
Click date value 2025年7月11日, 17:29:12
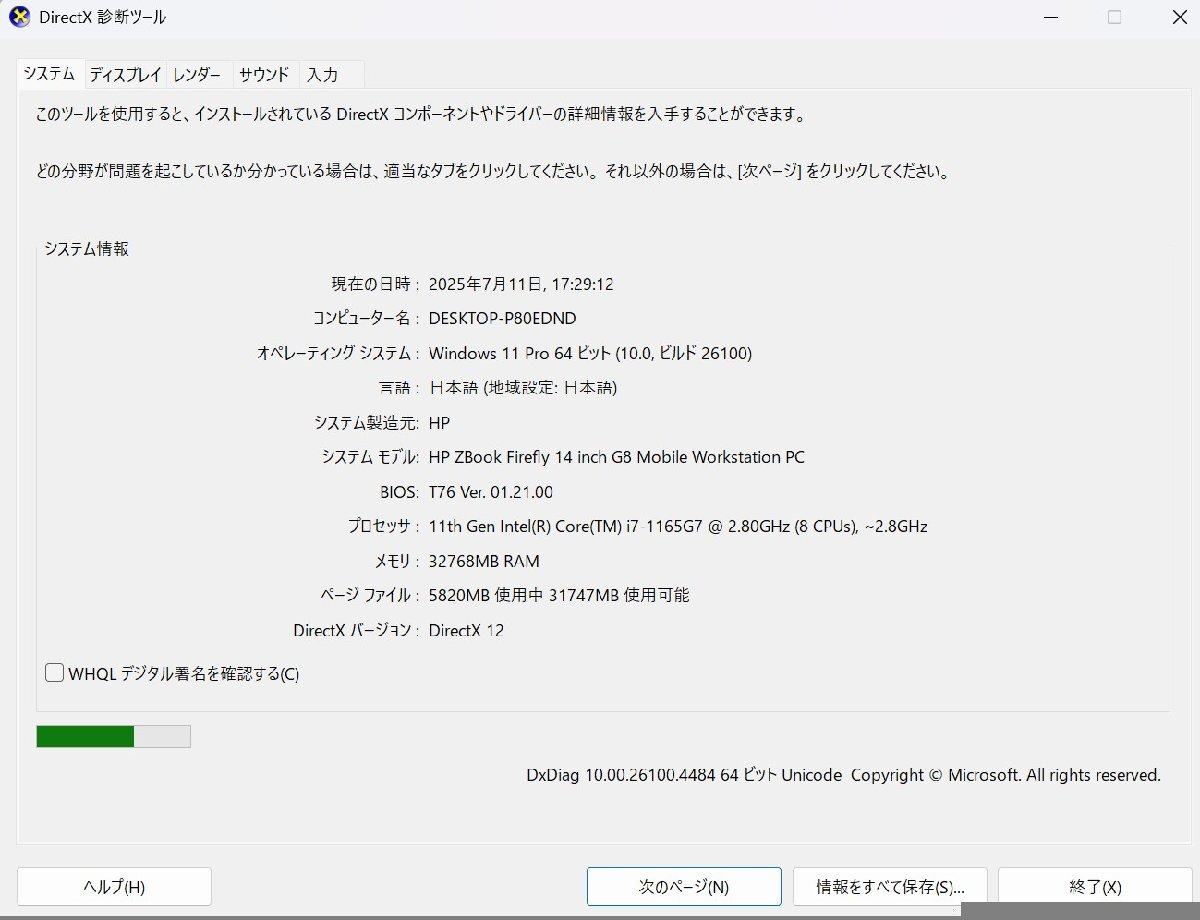(x=520, y=284)
